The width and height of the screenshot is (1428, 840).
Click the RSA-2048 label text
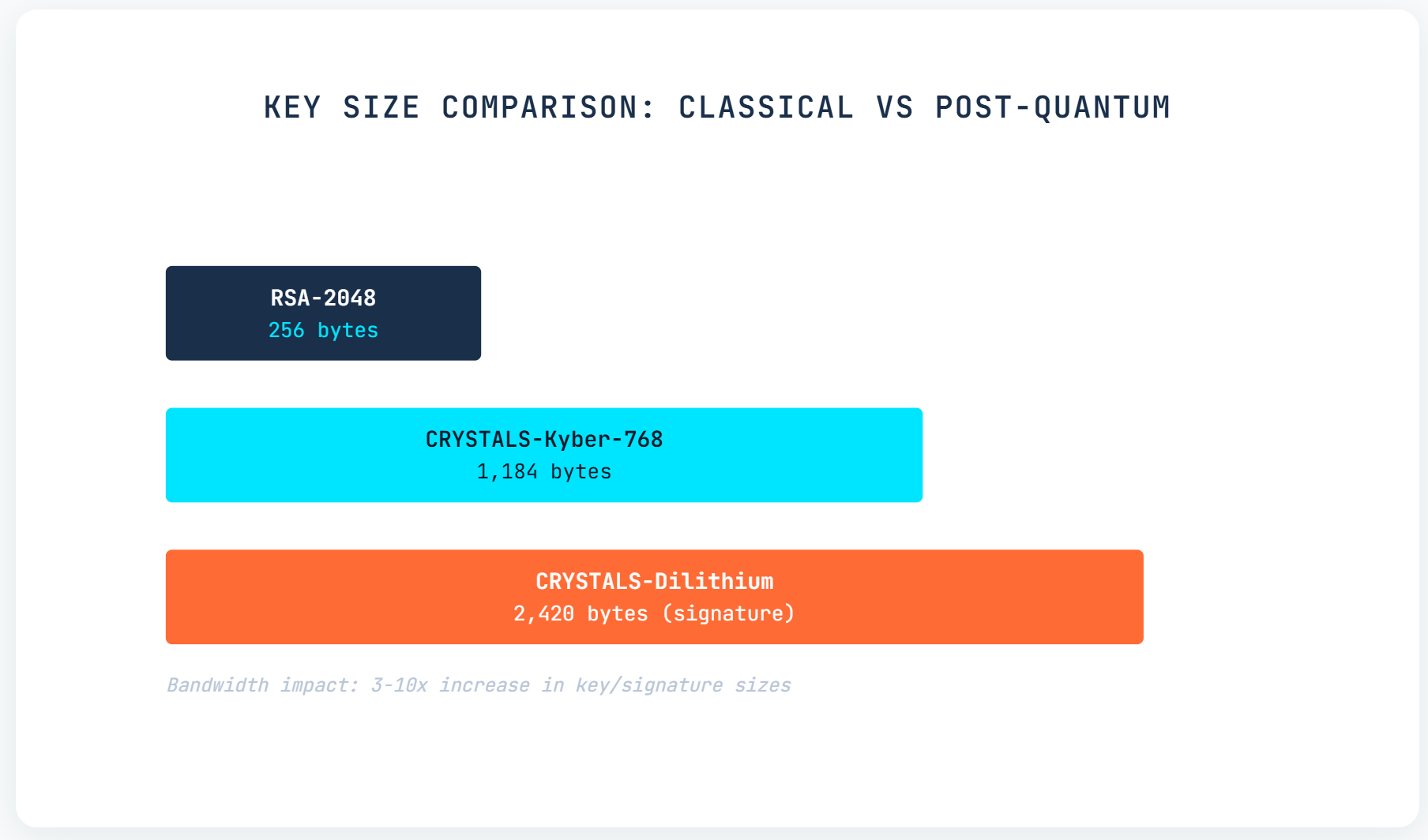tap(323, 298)
